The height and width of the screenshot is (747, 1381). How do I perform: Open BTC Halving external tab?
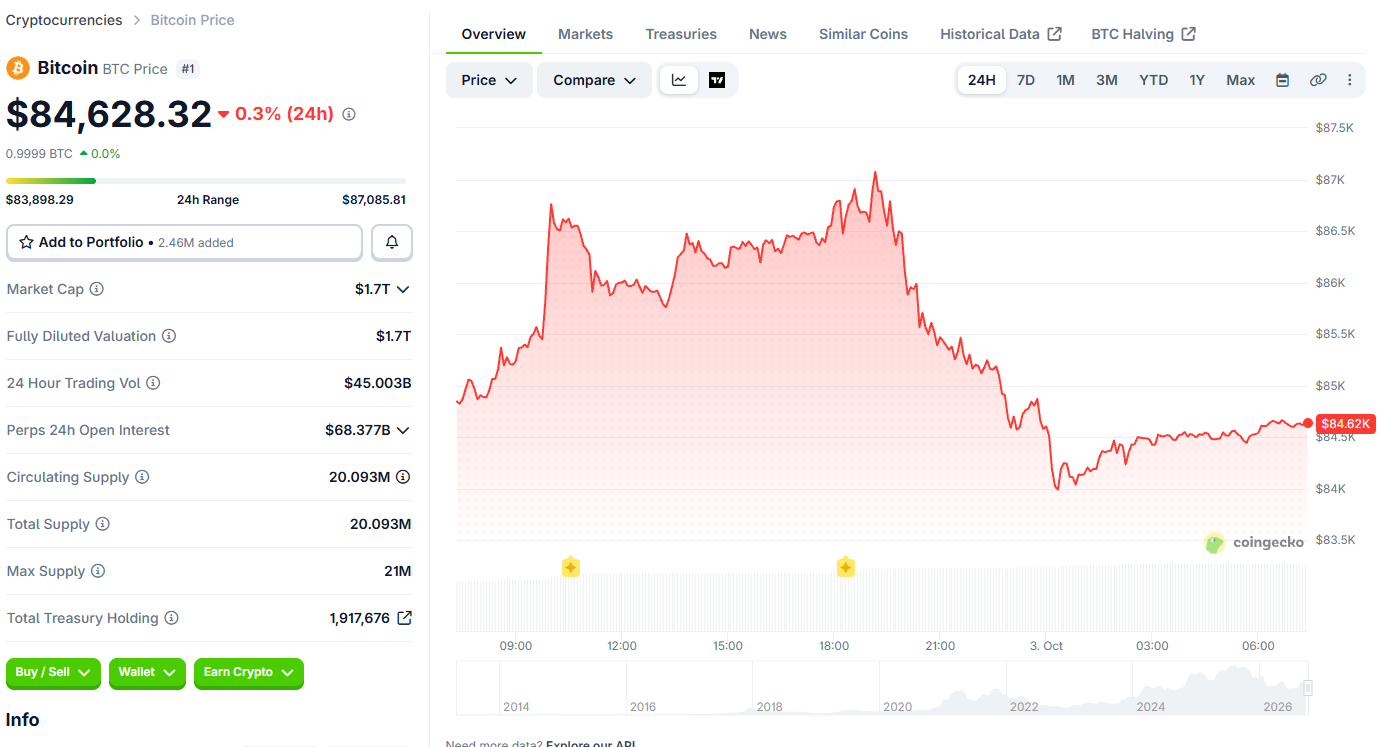(1143, 34)
